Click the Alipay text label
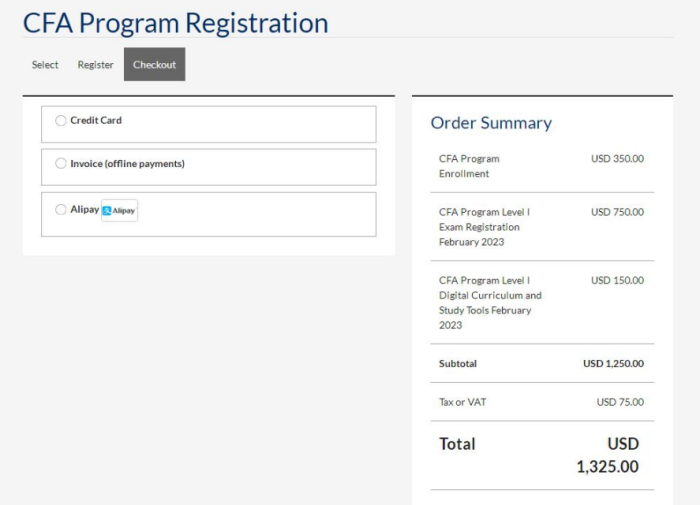The height and width of the screenshot is (505, 700). [84, 210]
